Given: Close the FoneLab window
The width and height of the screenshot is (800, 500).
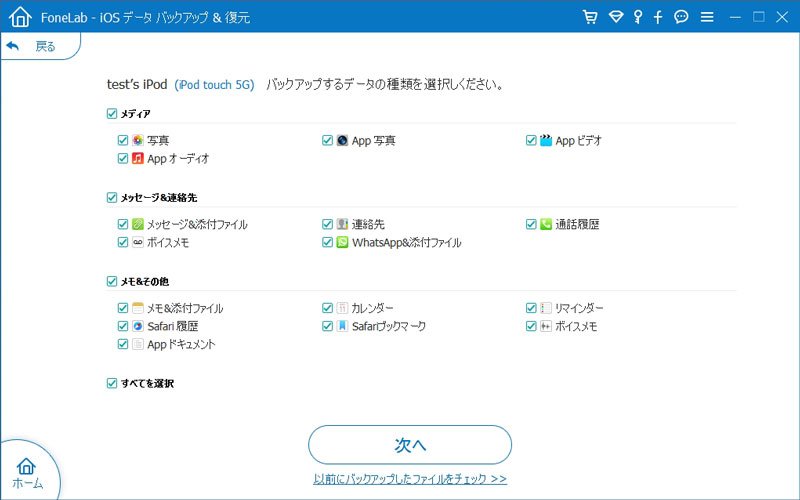Looking at the screenshot, I should point(782,17).
